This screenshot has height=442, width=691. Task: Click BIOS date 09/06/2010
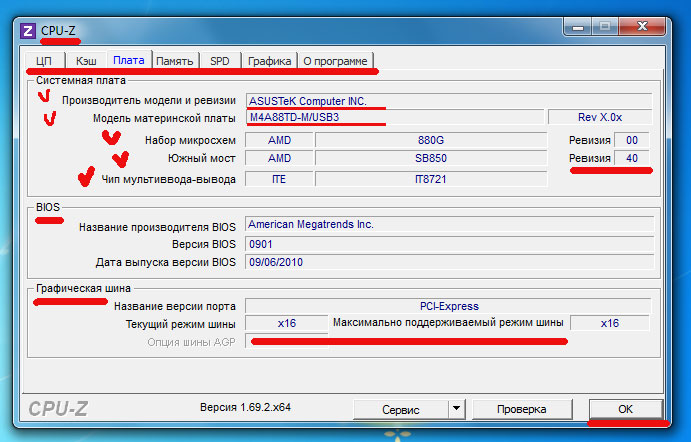tap(450, 262)
